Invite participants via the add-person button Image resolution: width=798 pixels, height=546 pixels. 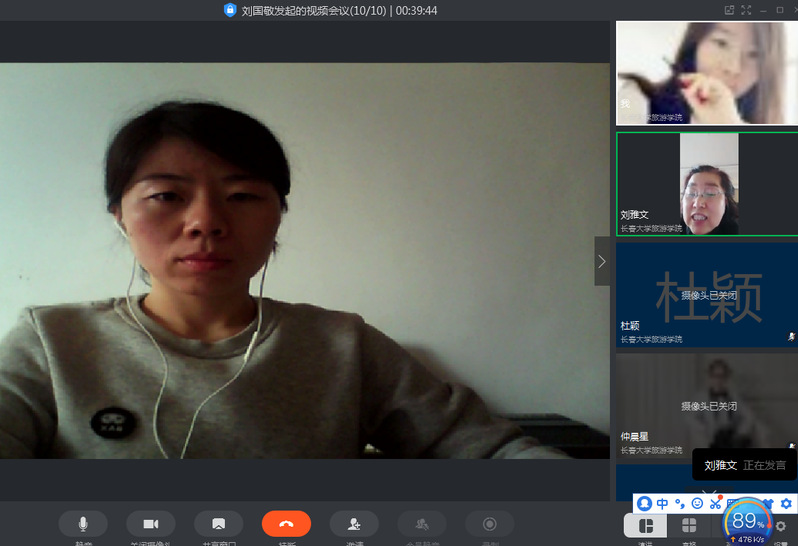pyautogui.click(x=354, y=524)
